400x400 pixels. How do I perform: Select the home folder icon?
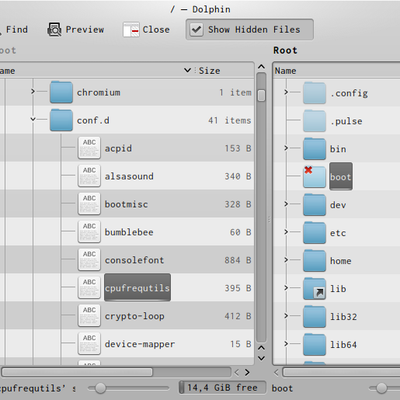314,261
